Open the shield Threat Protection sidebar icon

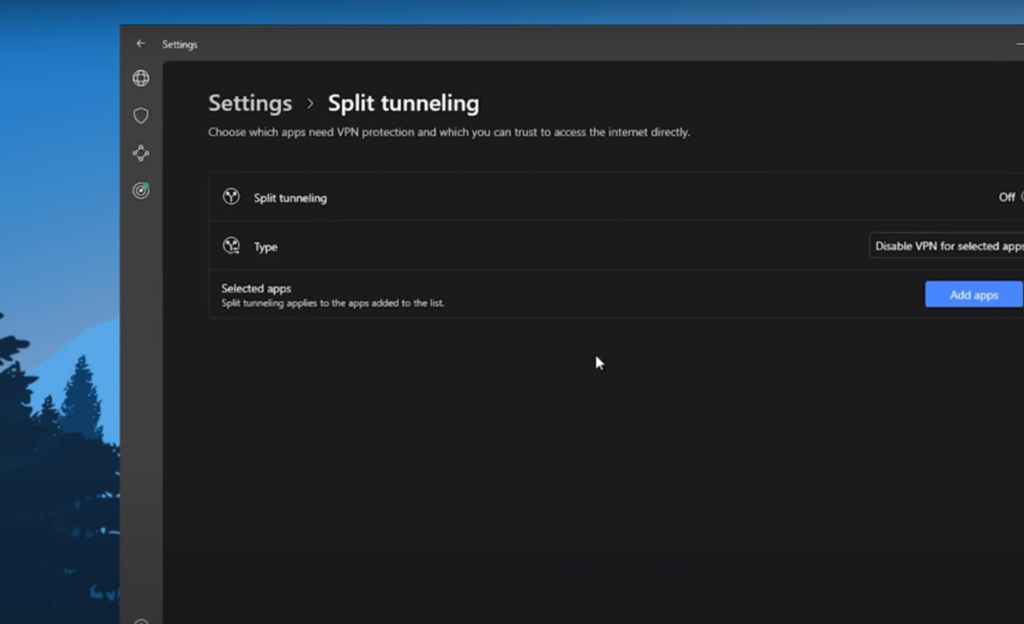pos(141,116)
